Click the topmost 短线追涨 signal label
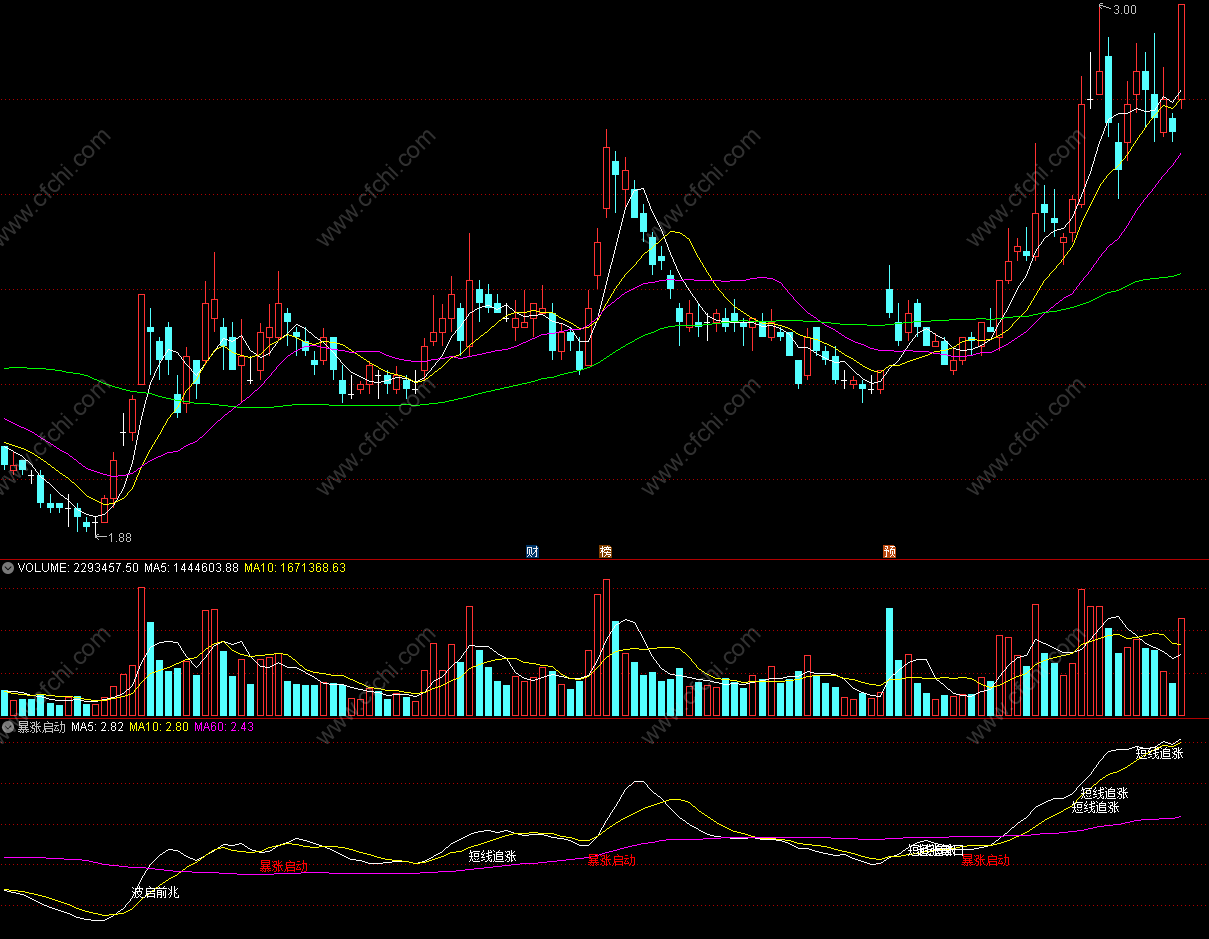Screen dimensions: 1209x939 [x=1160, y=754]
